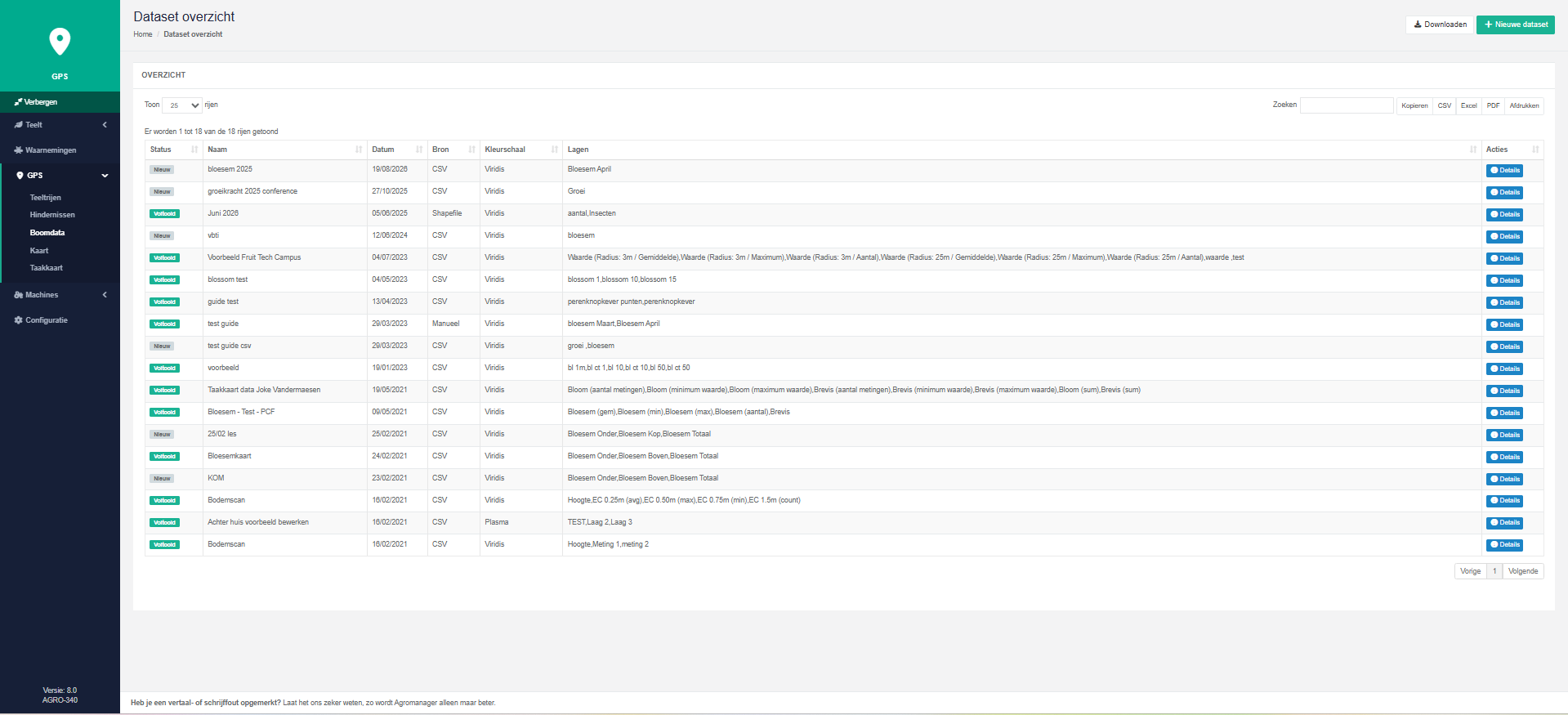
Task: Create a new dataset with Nieuwe dataset
Action: point(1516,25)
